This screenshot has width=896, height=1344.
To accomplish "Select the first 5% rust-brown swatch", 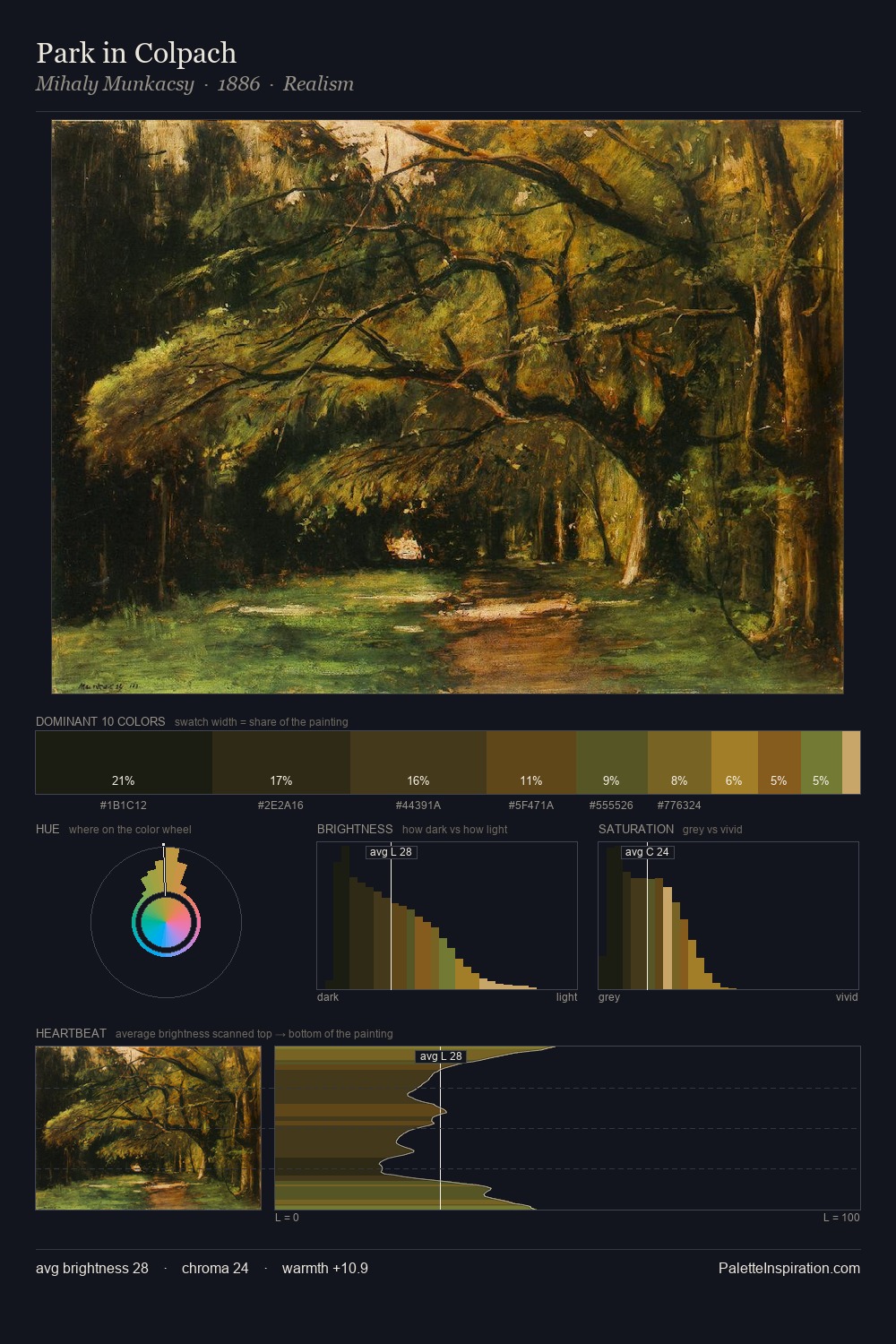I will (780, 762).
